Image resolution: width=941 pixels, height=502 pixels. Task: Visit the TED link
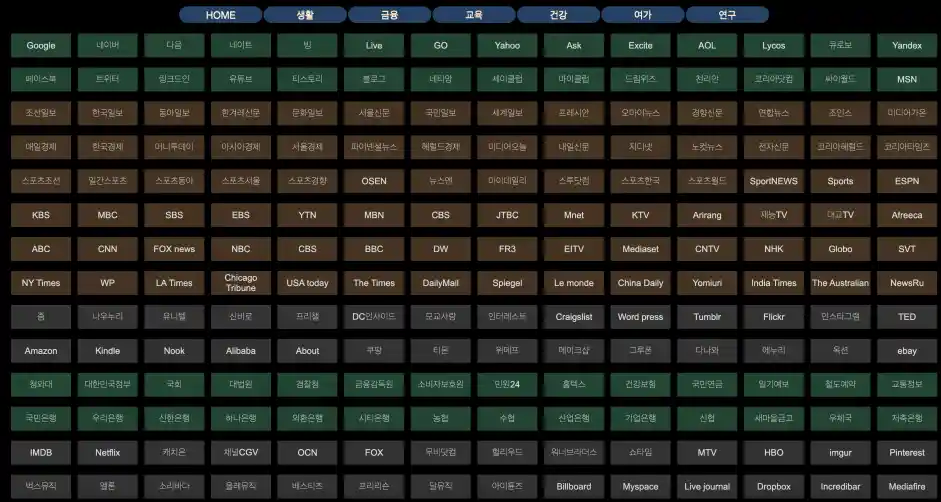(907, 316)
